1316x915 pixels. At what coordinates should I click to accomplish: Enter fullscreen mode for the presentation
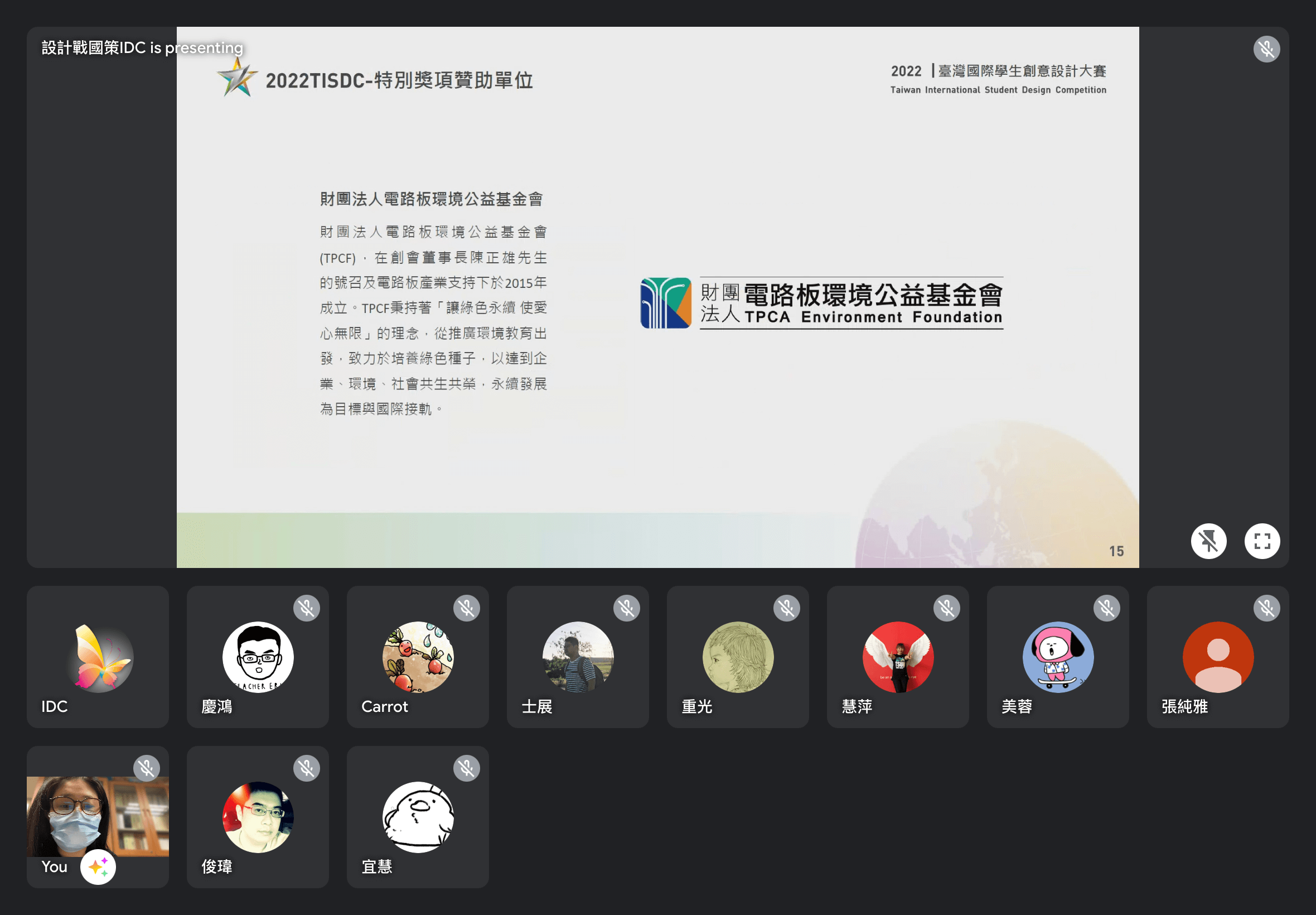[1262, 541]
